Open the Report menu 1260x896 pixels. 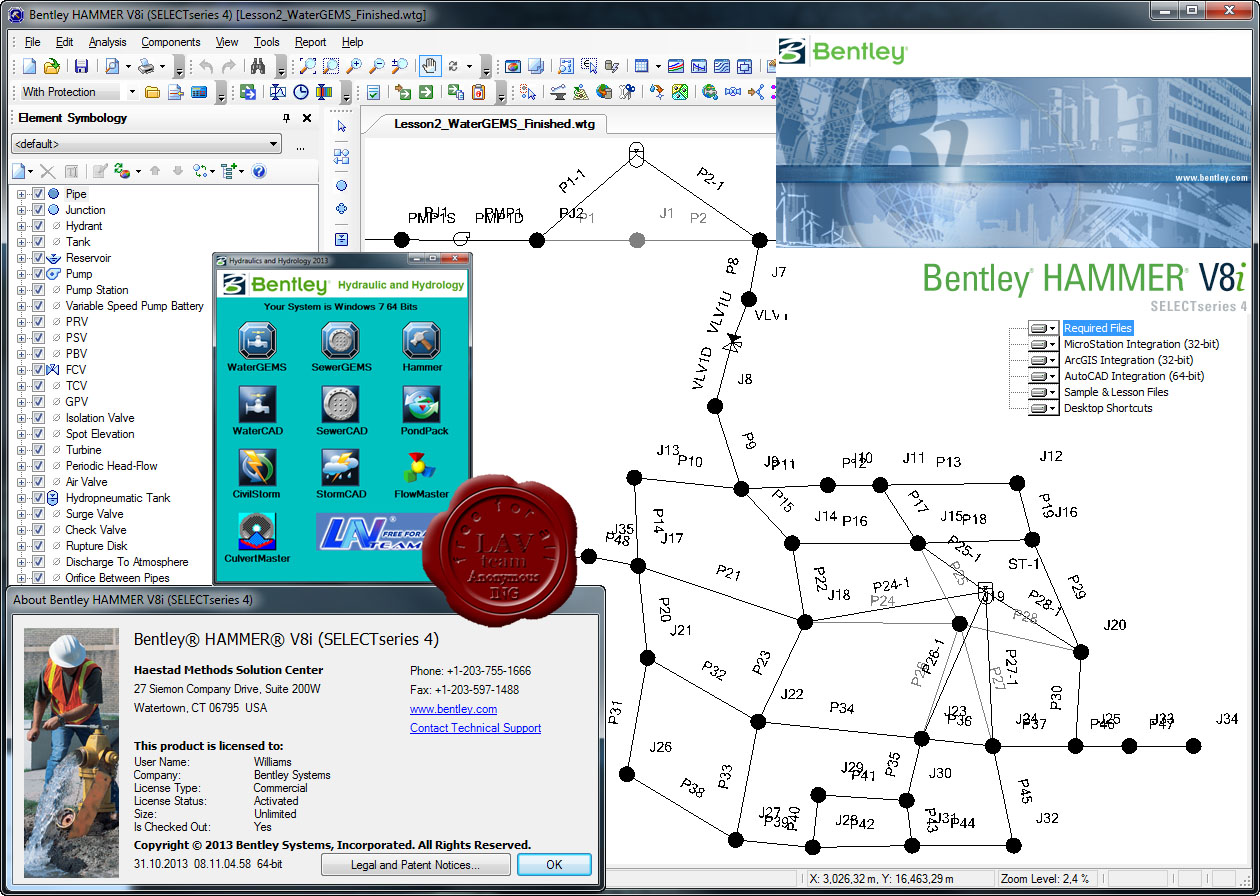310,42
